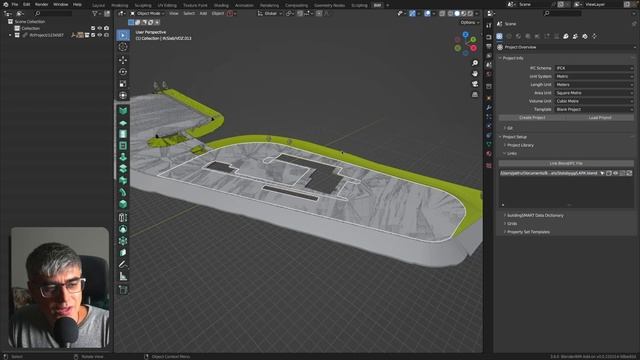Pick the BIM wall tool
Image resolution: width=640 pixels, height=360 pixels.
tap(123, 111)
